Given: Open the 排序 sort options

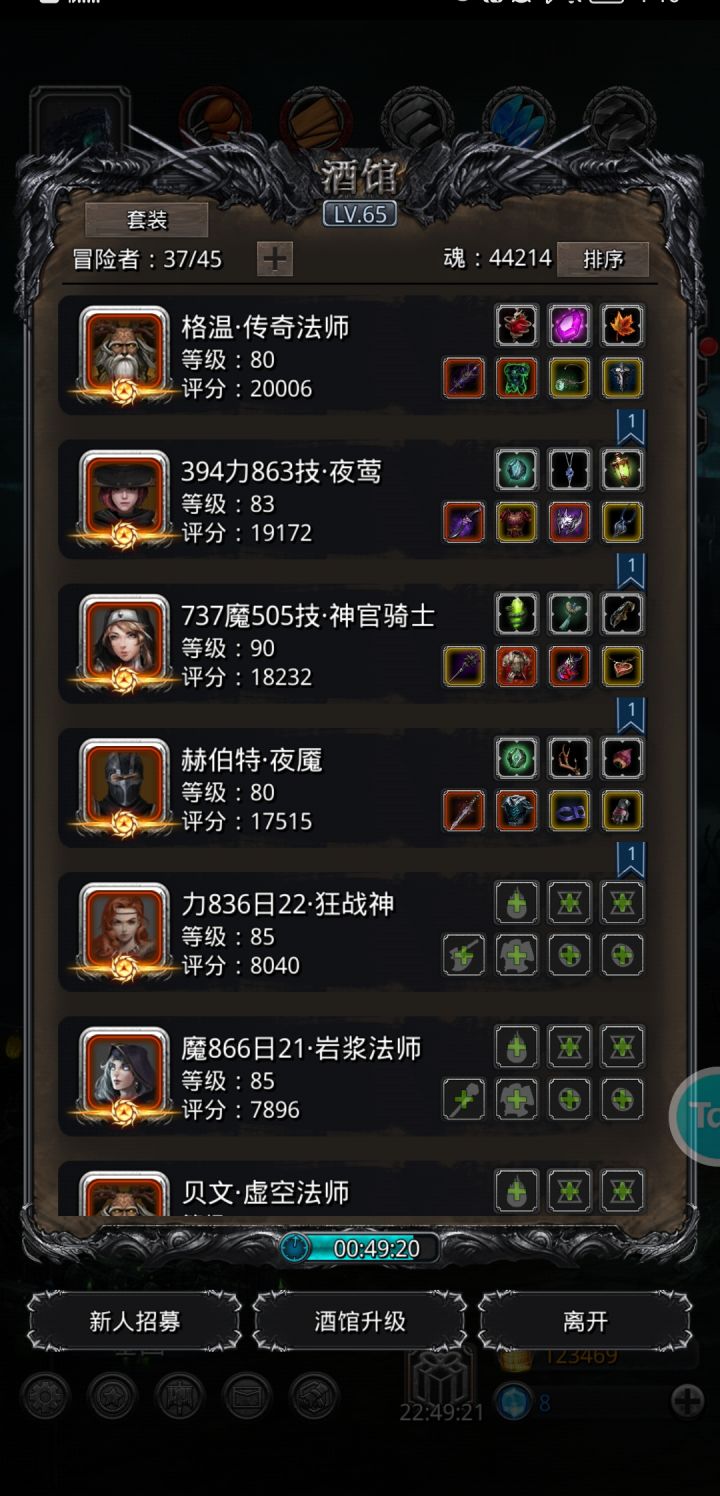Looking at the screenshot, I should coord(603,259).
